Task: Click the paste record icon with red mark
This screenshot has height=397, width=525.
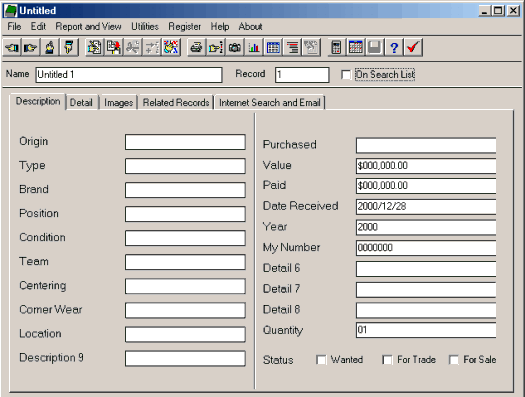Action: 114,48
